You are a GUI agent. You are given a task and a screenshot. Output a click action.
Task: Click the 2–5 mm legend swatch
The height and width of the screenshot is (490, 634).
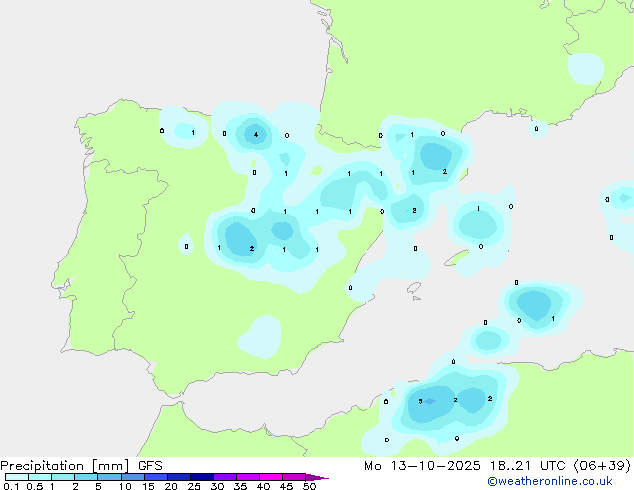coord(86,477)
